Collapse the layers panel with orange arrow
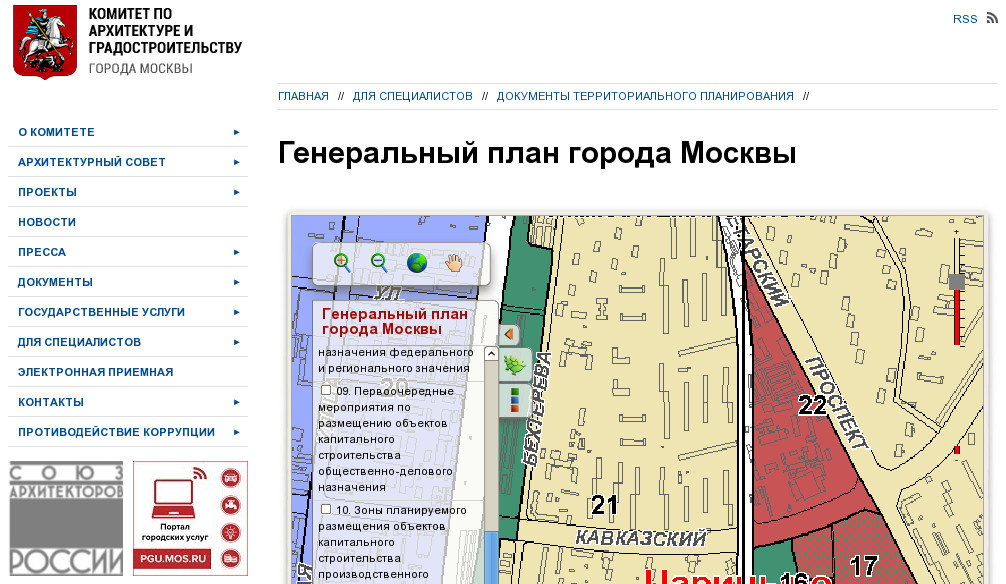The height and width of the screenshot is (584, 1006). pos(509,334)
